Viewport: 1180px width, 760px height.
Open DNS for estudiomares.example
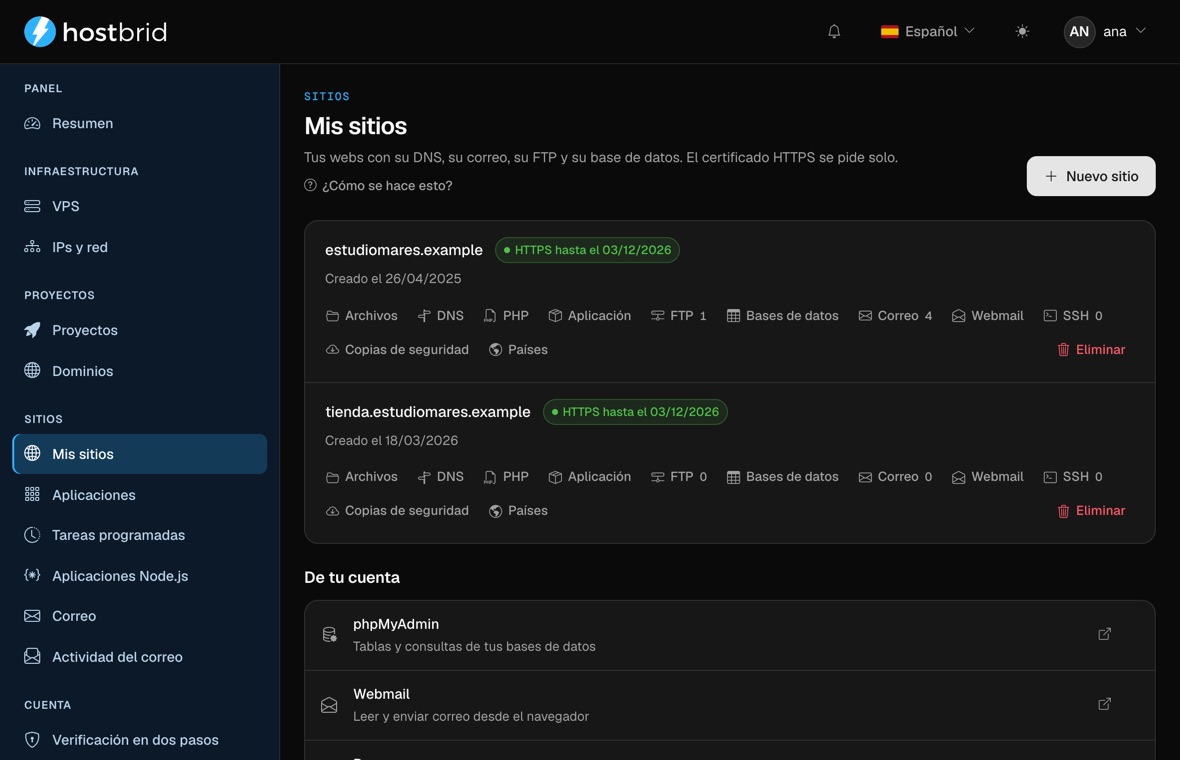440,315
